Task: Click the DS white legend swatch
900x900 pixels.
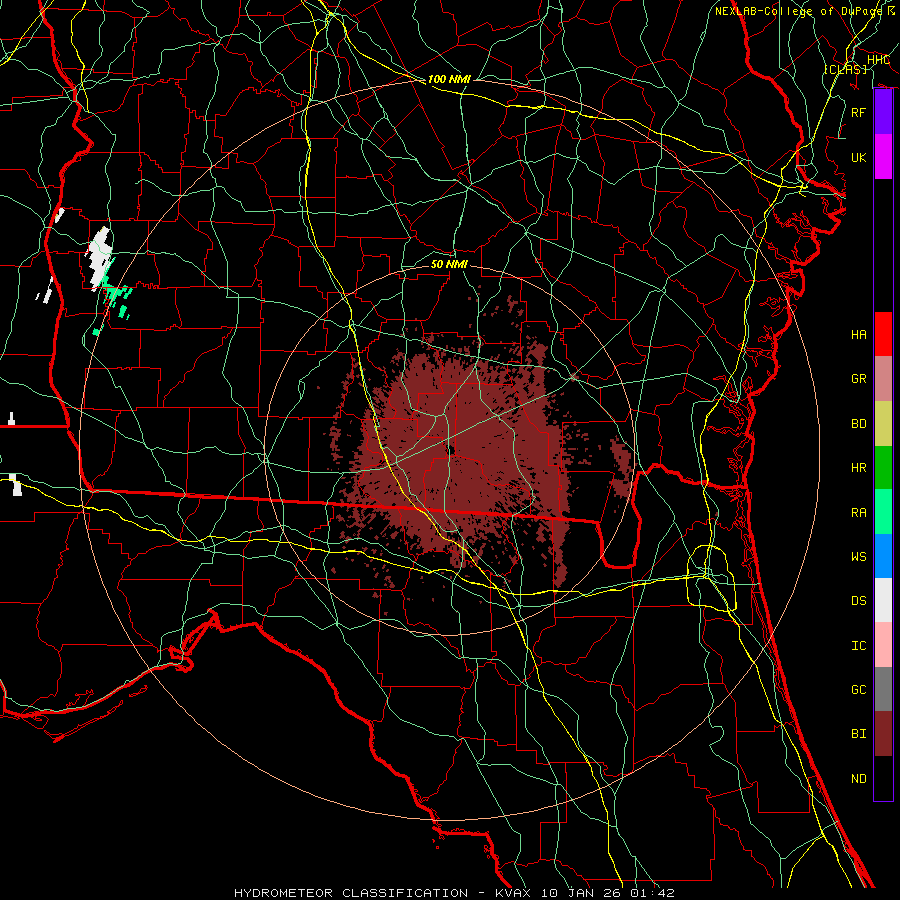Action: pyautogui.click(x=883, y=600)
